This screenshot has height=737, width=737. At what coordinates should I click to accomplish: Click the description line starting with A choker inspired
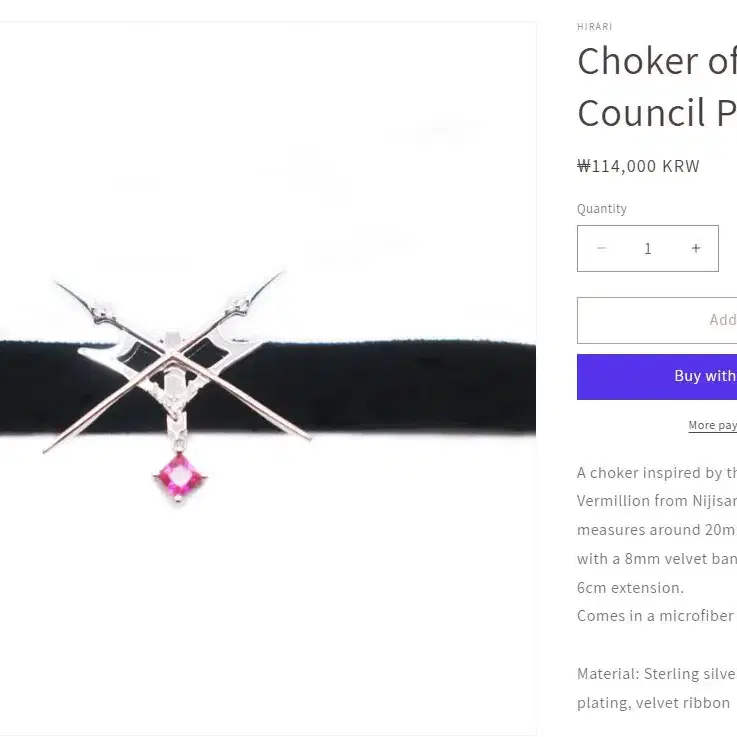[x=657, y=473]
